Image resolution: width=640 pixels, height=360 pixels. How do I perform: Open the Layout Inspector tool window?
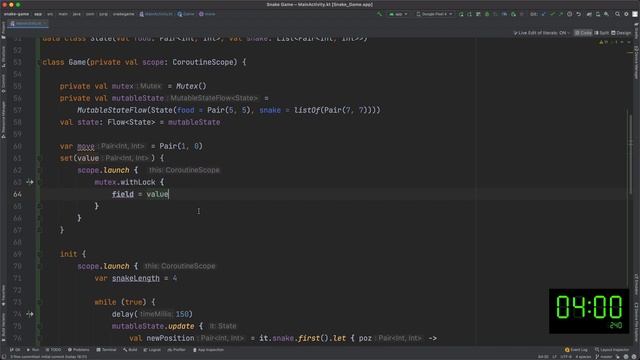coord(612,350)
